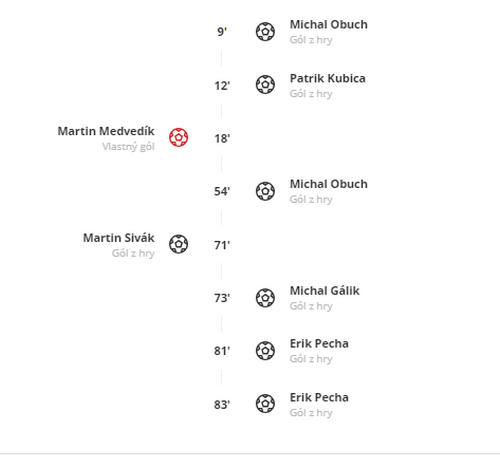Click the goal ball icon at 83'
The width and height of the screenshot is (500, 468).
[x=265, y=404]
